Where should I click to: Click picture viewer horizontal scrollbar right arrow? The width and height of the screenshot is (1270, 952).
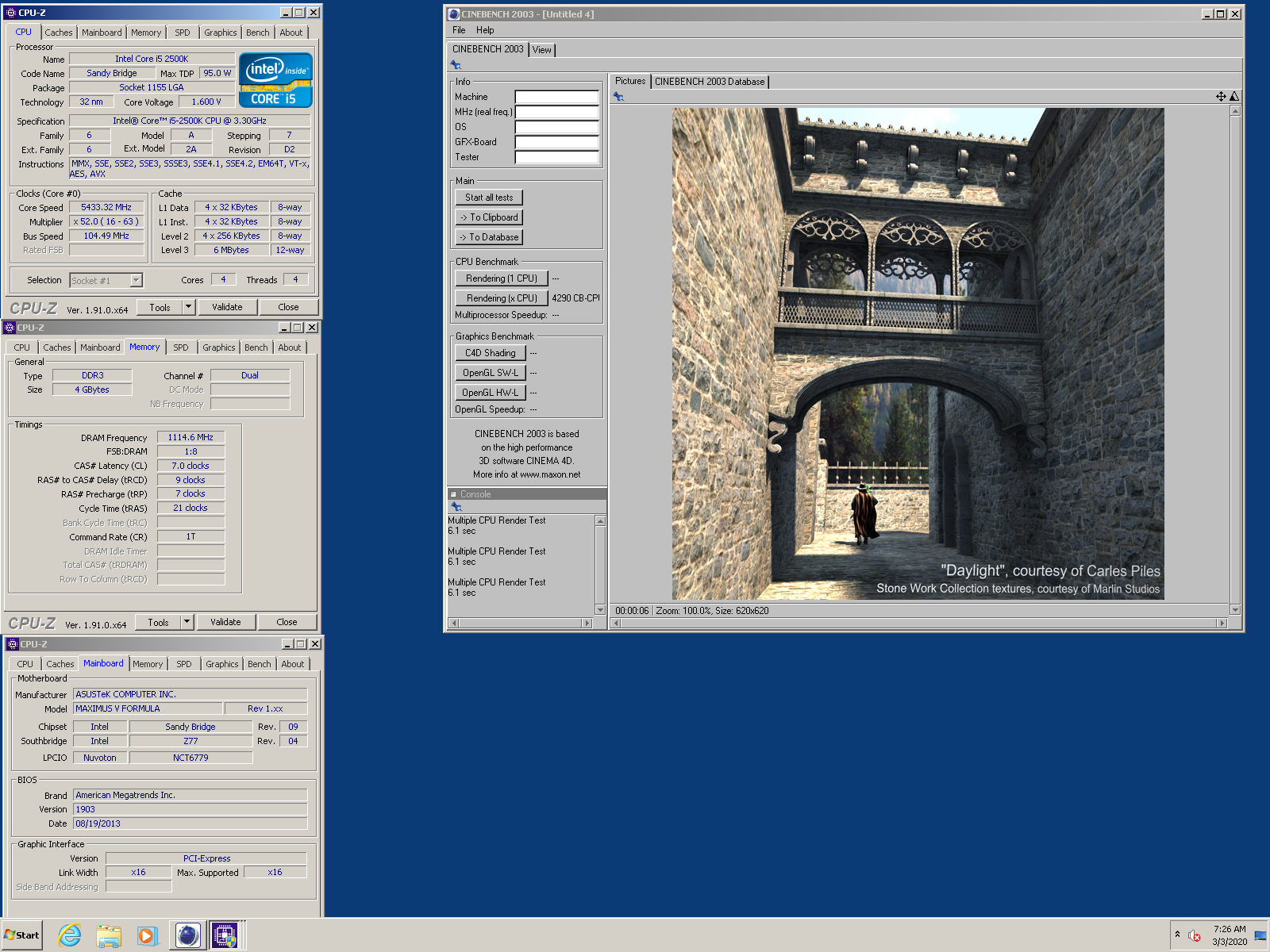(x=1222, y=624)
